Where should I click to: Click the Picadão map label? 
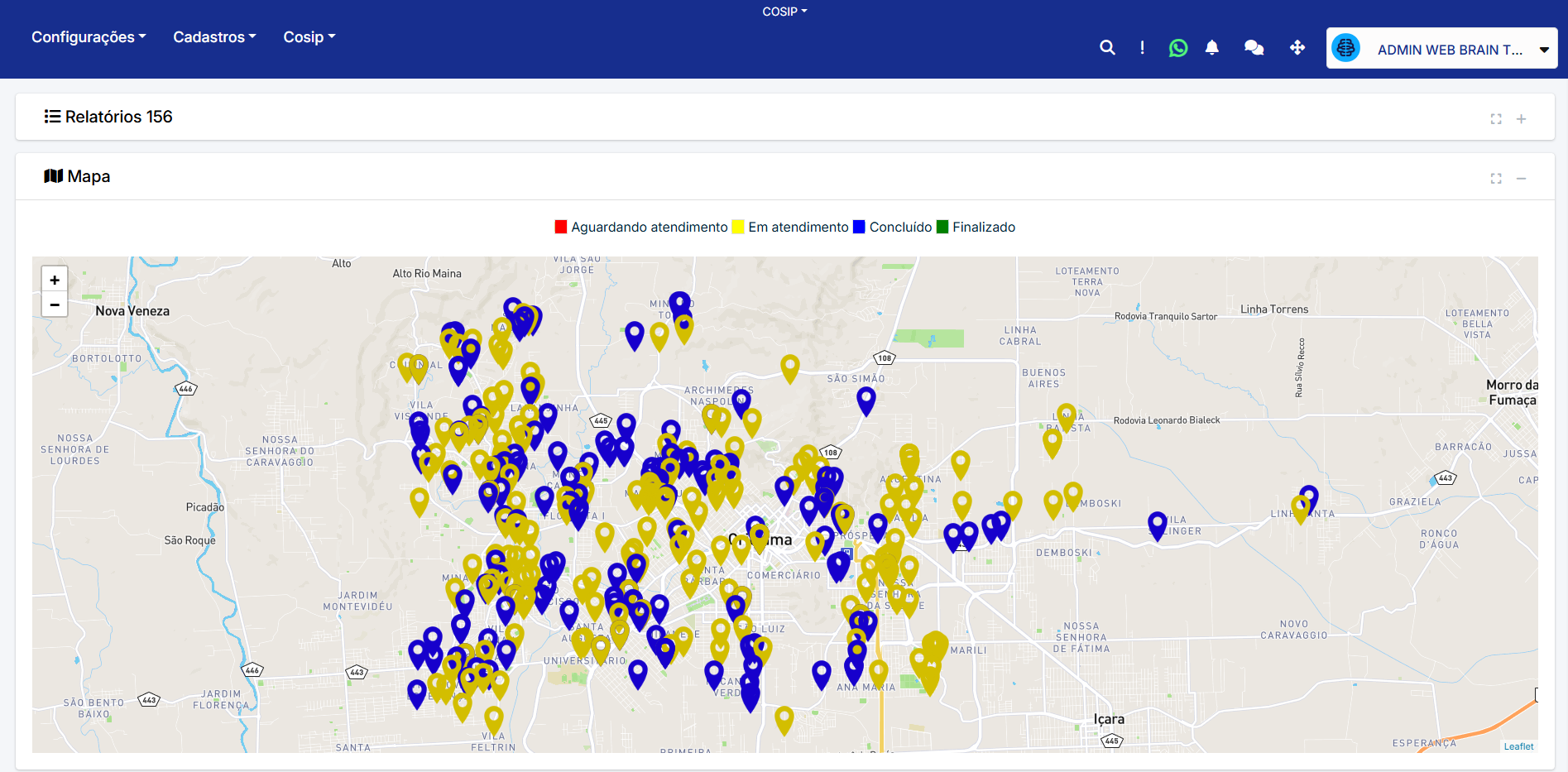pos(205,507)
